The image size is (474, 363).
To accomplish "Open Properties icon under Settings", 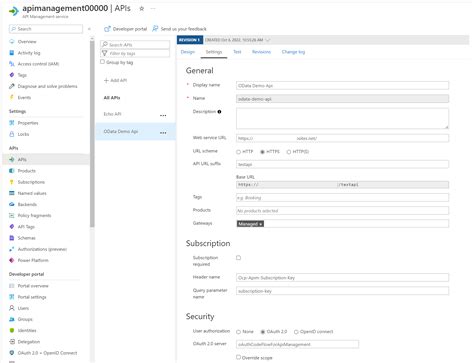I will tap(12, 123).
